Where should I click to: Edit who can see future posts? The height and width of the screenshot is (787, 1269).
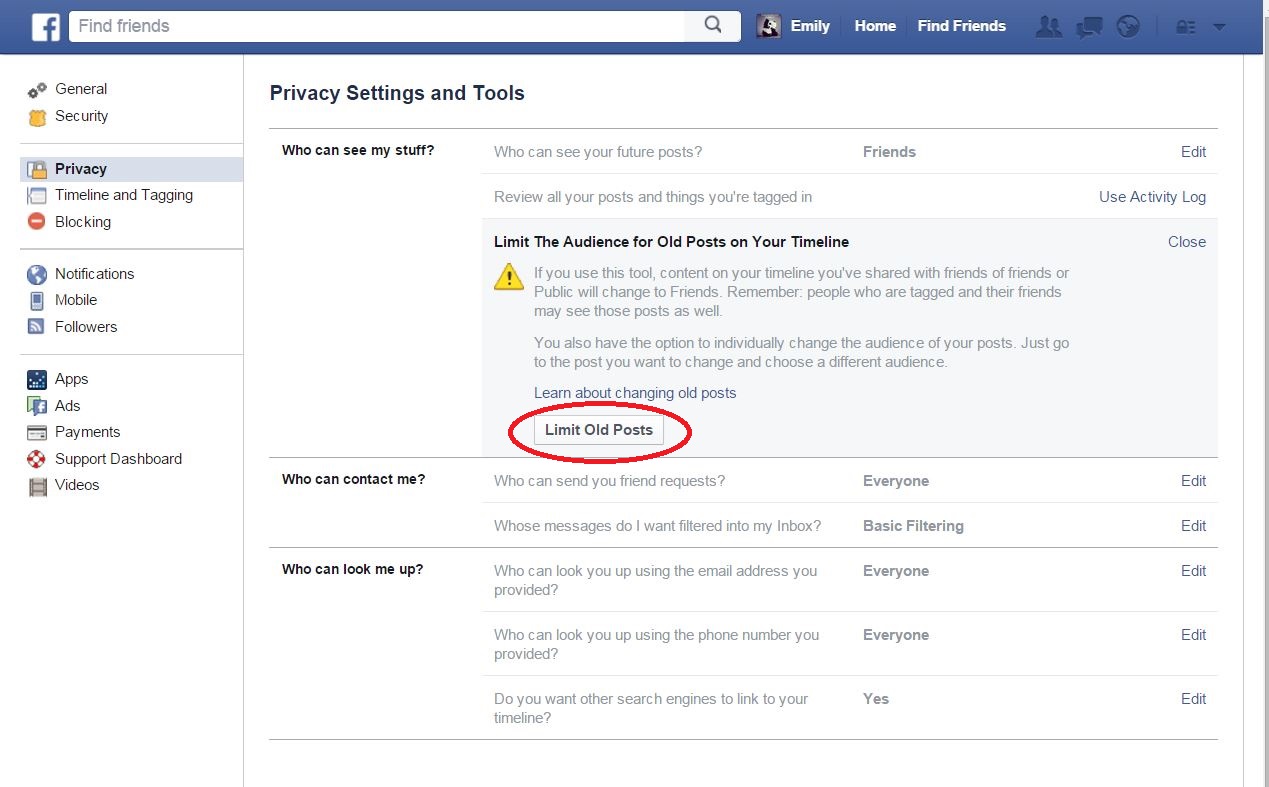click(1193, 152)
